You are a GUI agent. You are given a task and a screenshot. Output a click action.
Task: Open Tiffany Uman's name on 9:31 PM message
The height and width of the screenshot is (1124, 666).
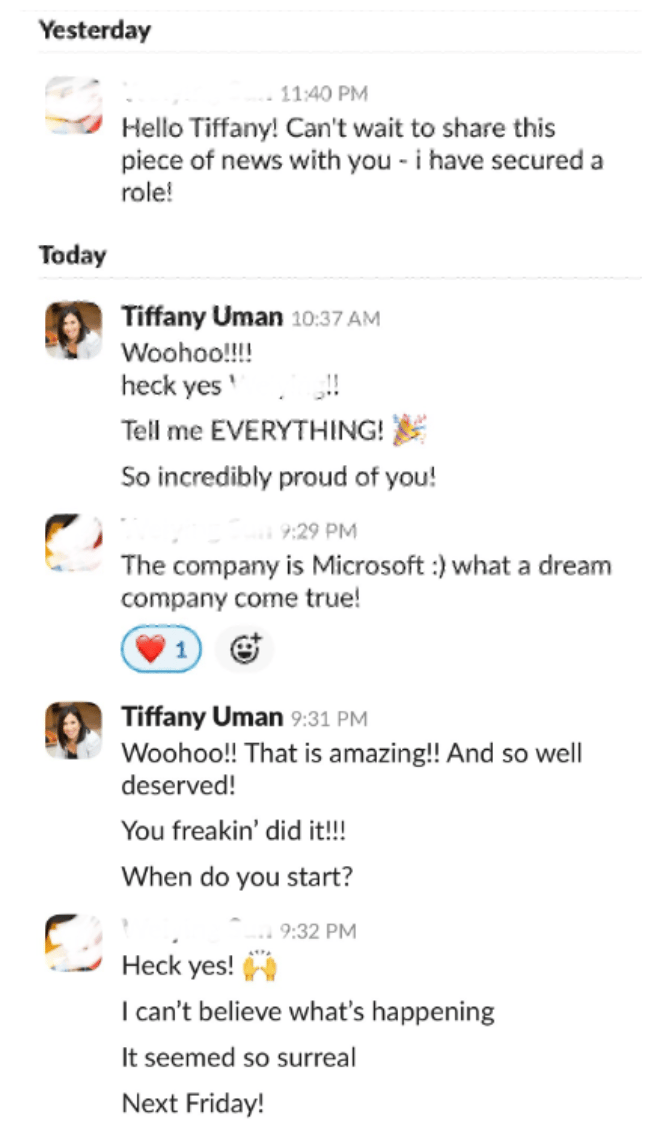tap(202, 716)
